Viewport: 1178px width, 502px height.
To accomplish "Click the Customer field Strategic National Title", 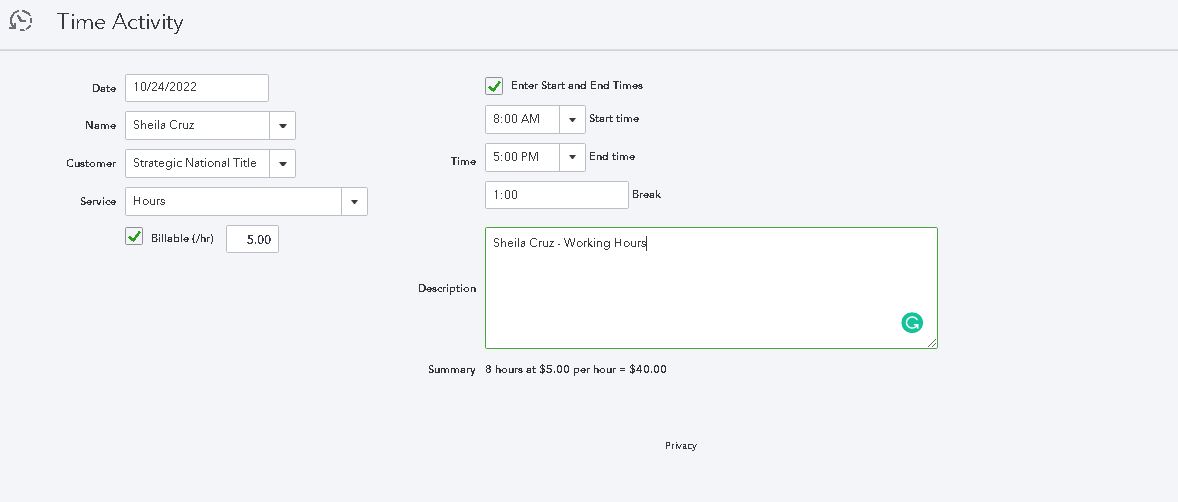I will pos(197,164).
